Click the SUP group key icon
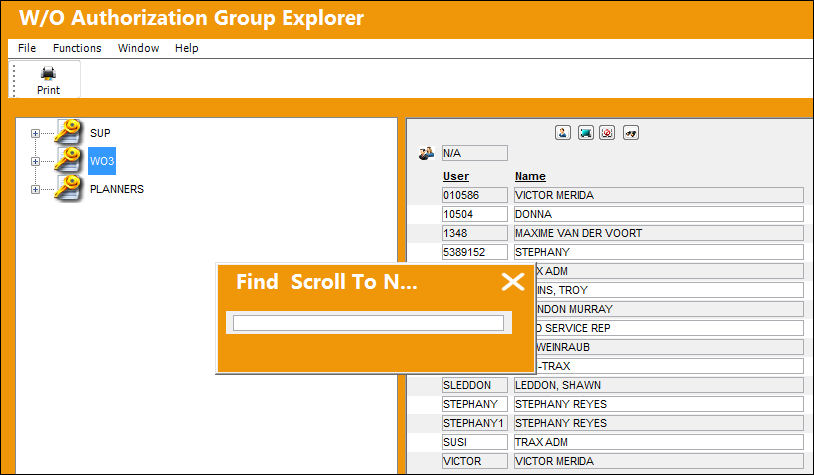The height and width of the screenshot is (475, 814). 69,132
